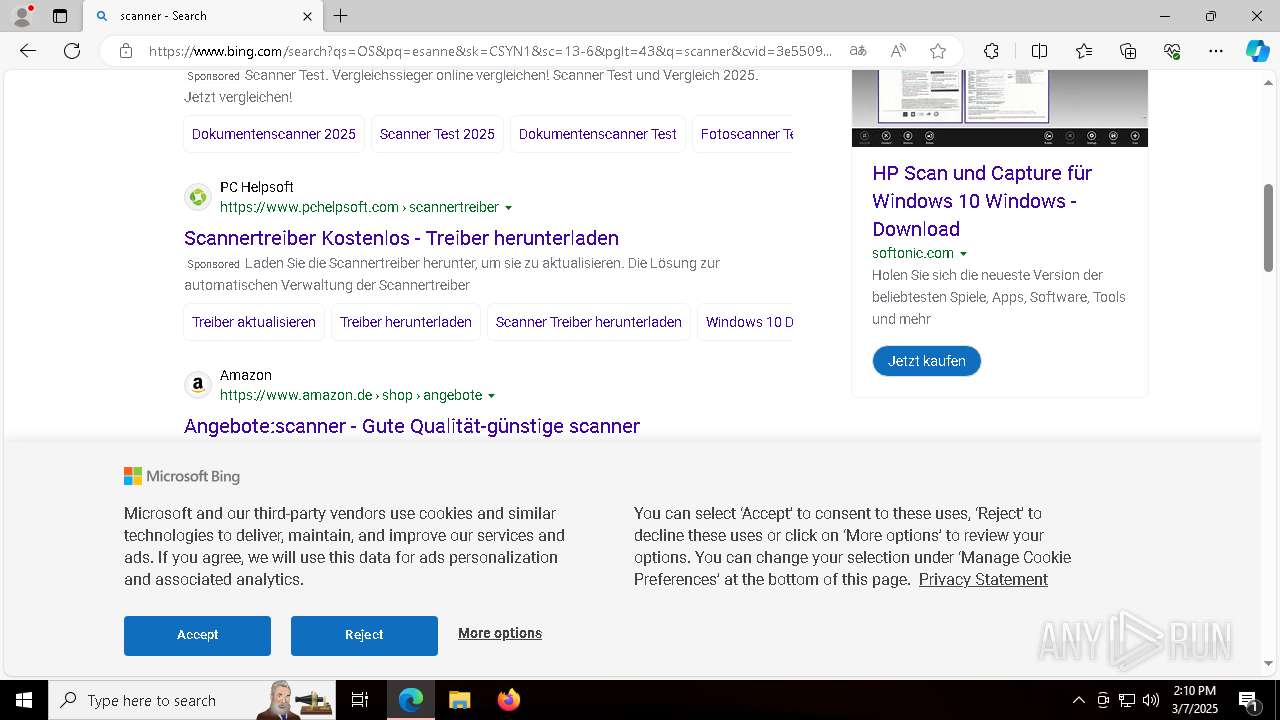Open a new tab with plus icon
This screenshot has height=720, width=1280.
click(341, 16)
